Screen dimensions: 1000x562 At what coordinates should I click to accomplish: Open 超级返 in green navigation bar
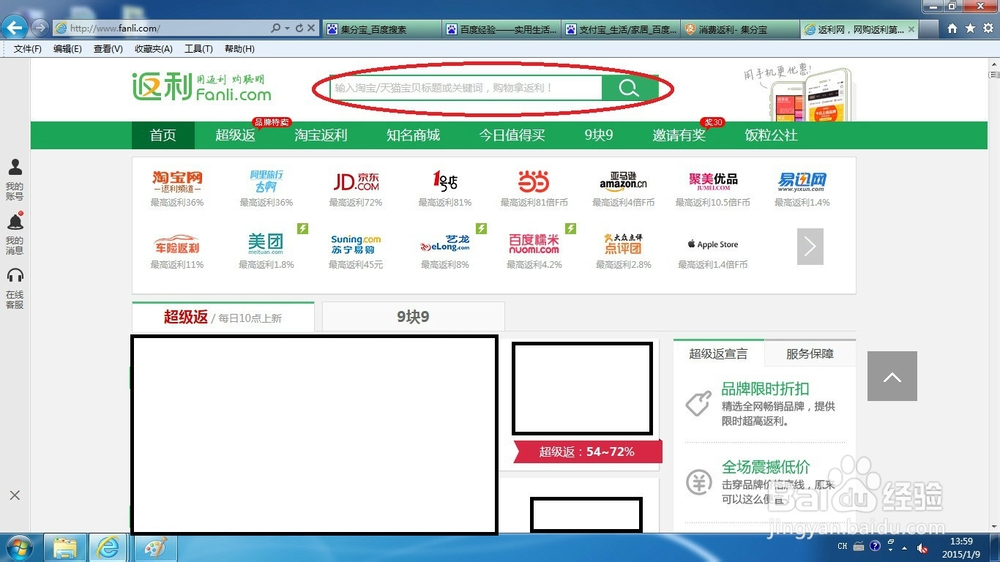tap(235, 135)
